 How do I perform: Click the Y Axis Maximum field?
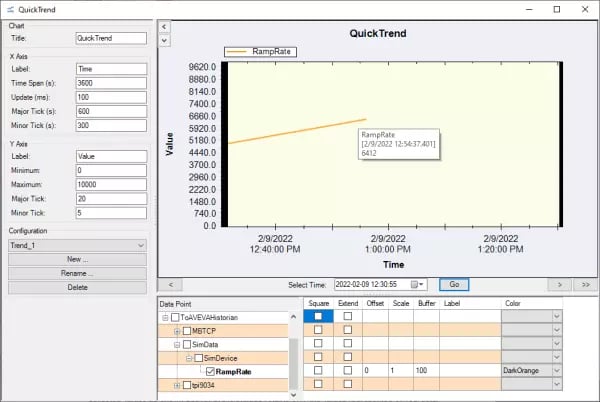click(x=111, y=185)
